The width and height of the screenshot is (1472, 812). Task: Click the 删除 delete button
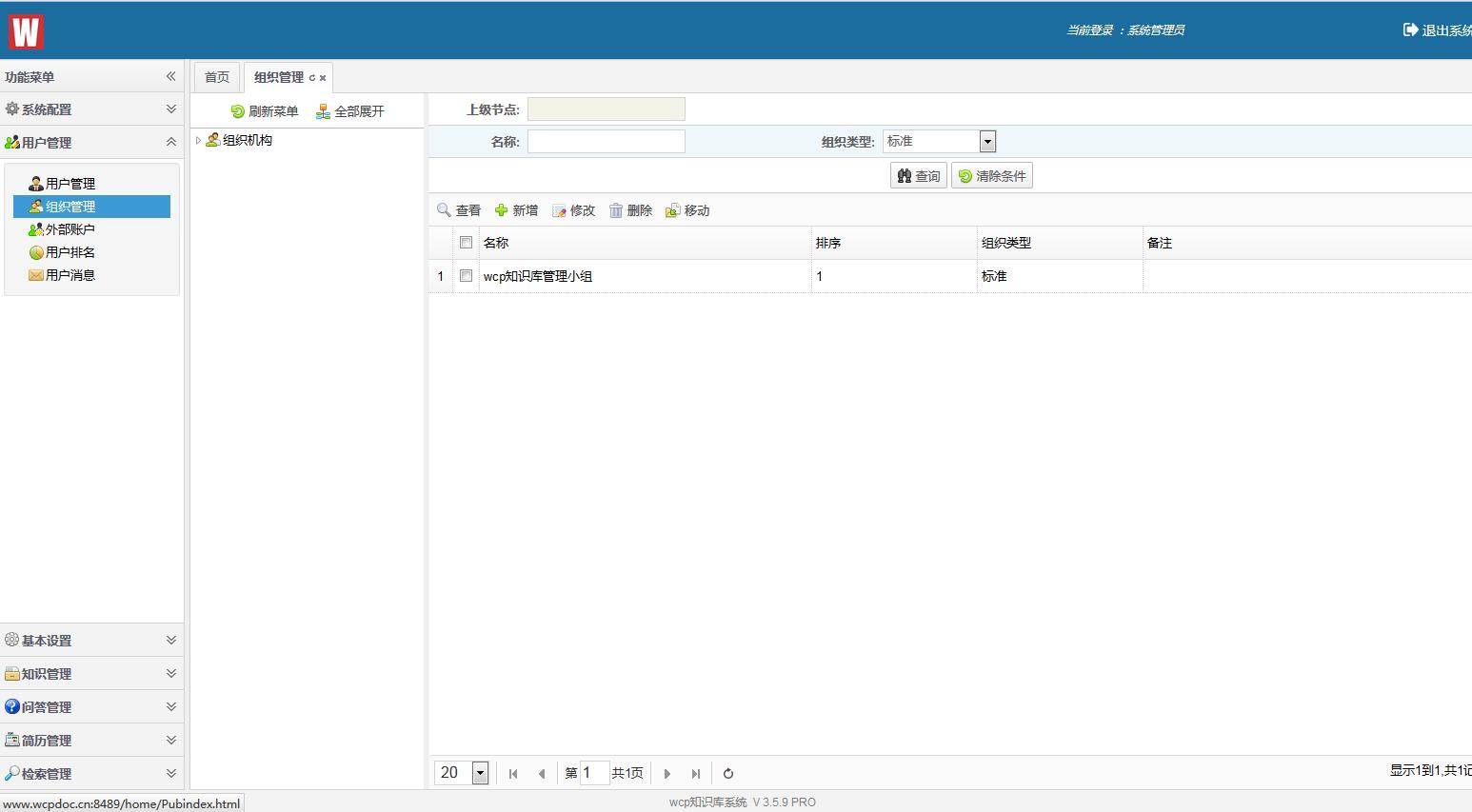tap(630, 210)
